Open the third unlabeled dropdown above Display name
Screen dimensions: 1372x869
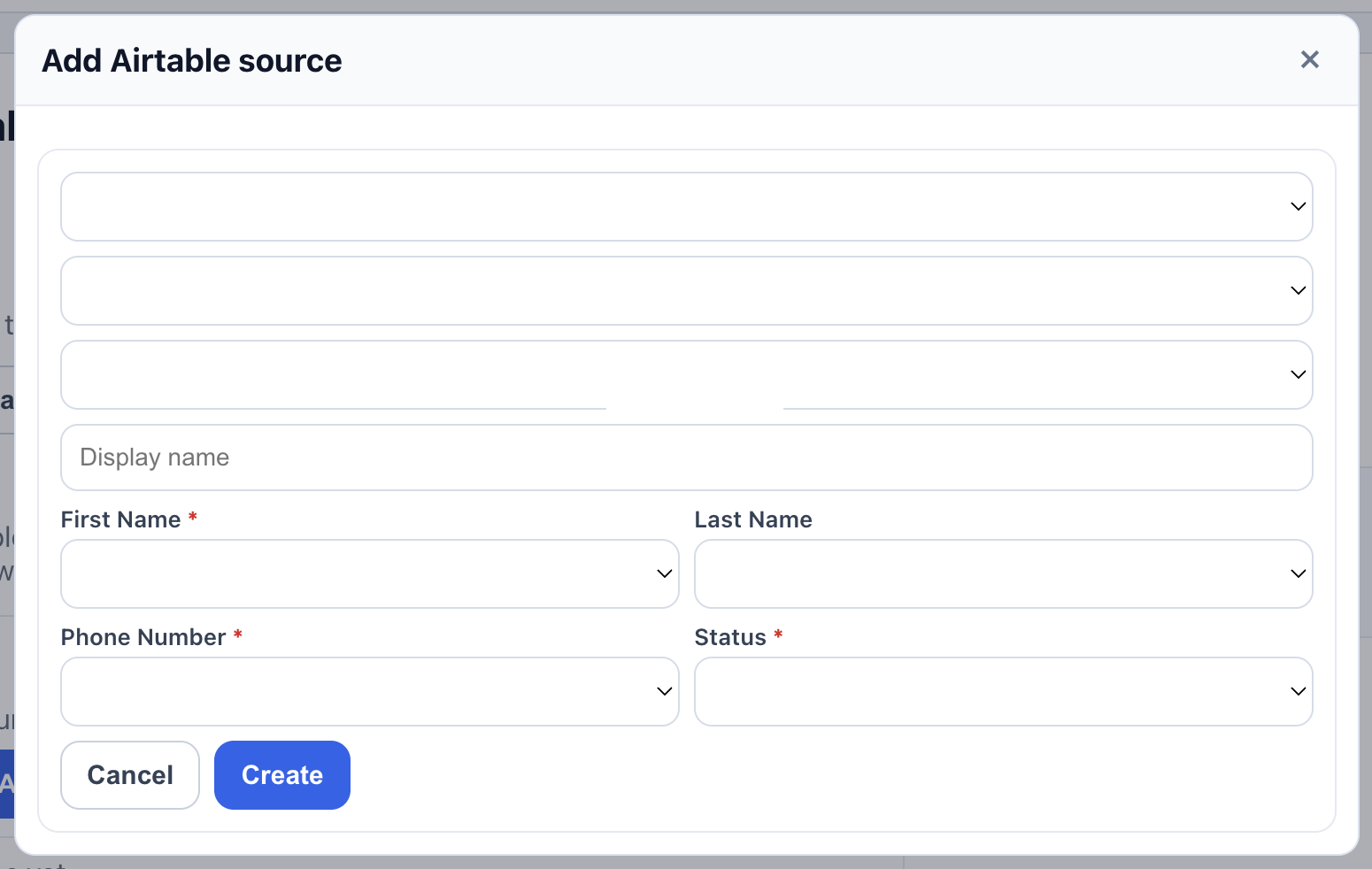686,374
